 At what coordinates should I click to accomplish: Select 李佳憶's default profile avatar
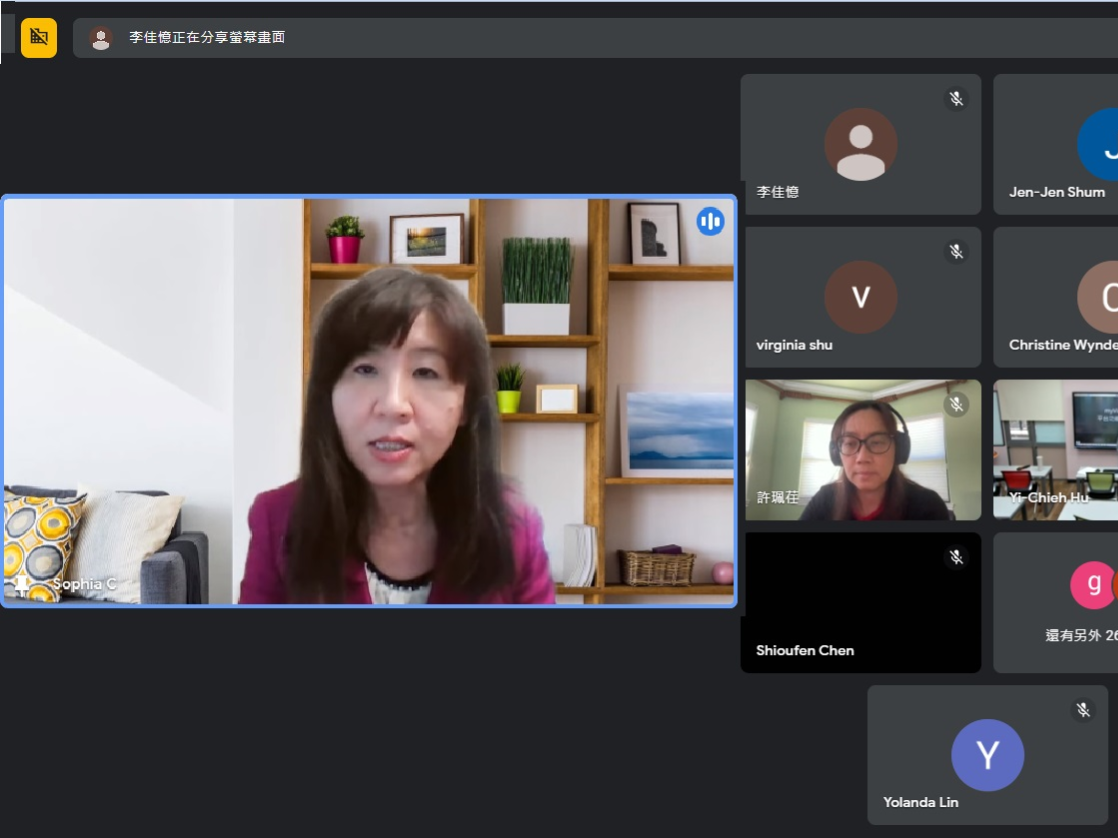coord(860,144)
